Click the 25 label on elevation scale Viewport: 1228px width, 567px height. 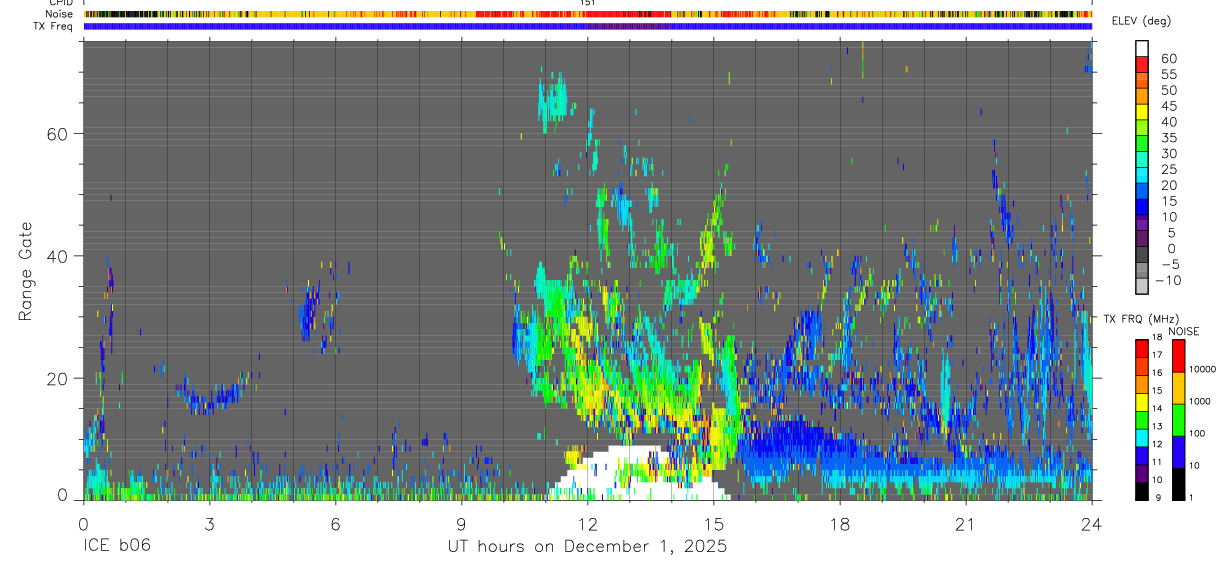point(1168,170)
